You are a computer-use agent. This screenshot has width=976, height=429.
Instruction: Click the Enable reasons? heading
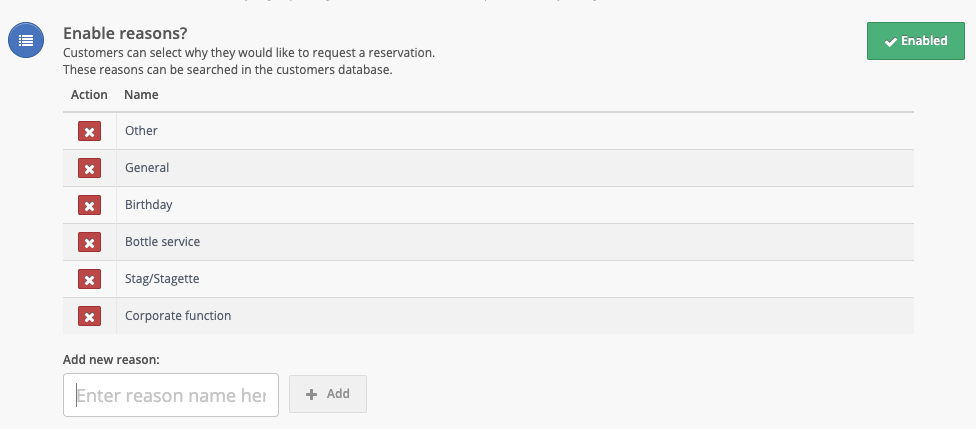pos(125,33)
